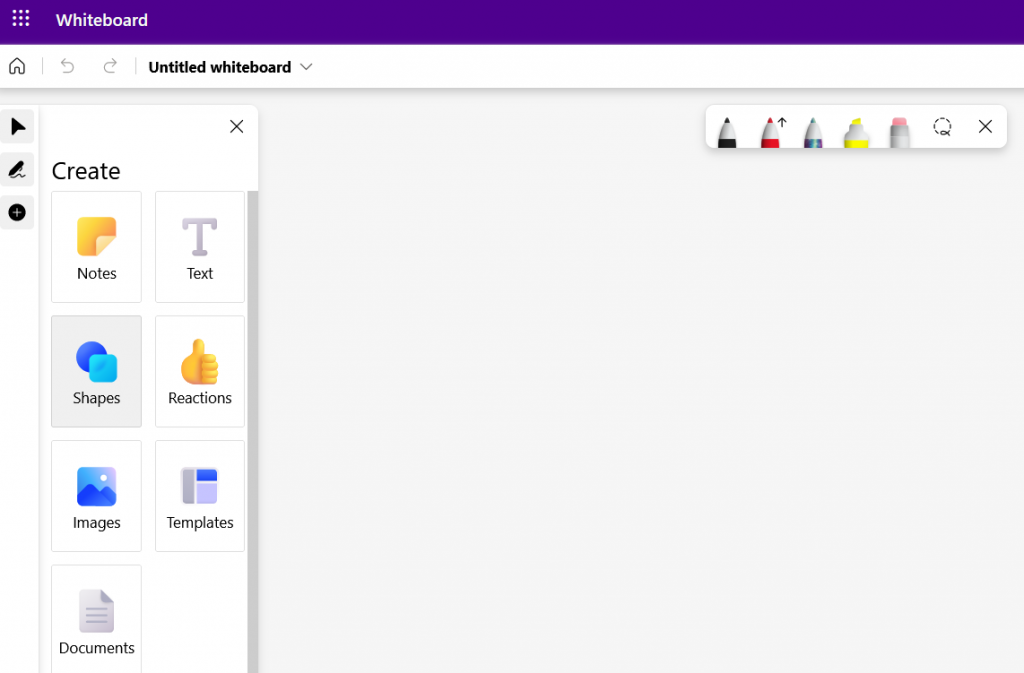
Task: Activate the Select pointer tool
Action: pyautogui.click(x=17, y=127)
